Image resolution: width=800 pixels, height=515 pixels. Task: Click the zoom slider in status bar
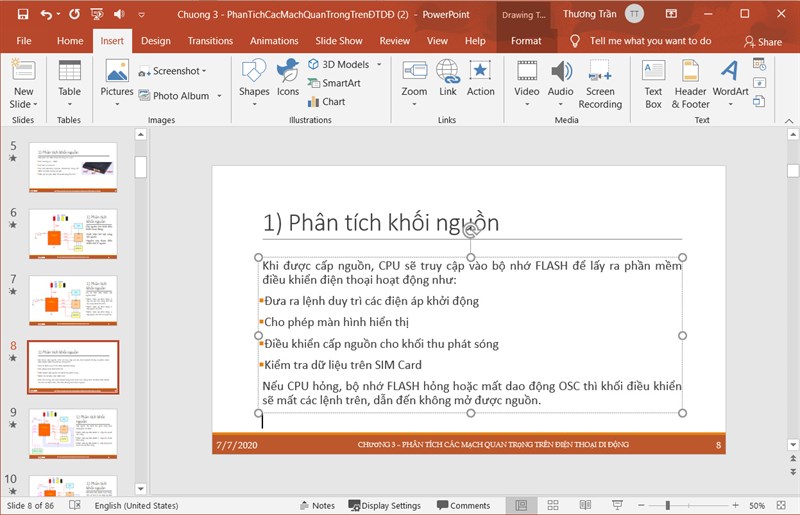click(668, 506)
